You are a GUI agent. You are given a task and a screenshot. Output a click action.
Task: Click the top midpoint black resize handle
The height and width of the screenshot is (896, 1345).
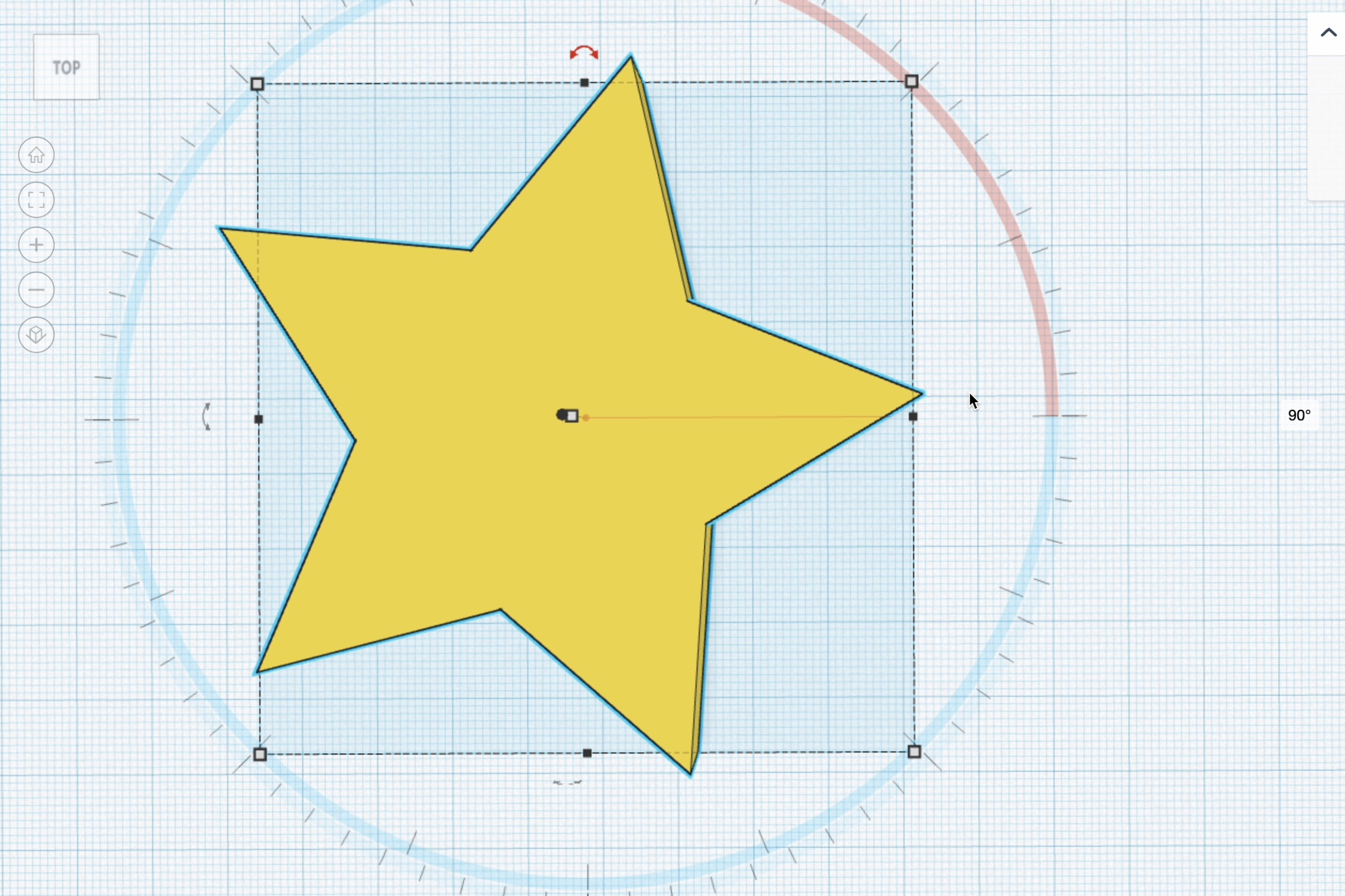coord(584,83)
